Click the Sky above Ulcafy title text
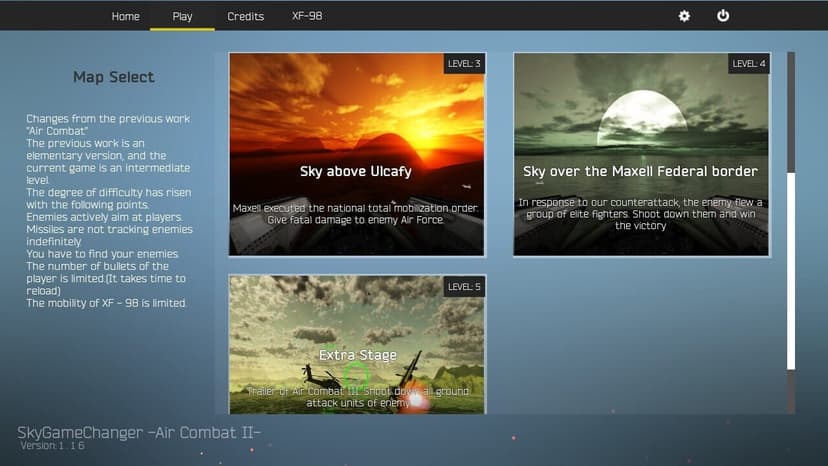The image size is (828, 466). [x=356, y=171]
